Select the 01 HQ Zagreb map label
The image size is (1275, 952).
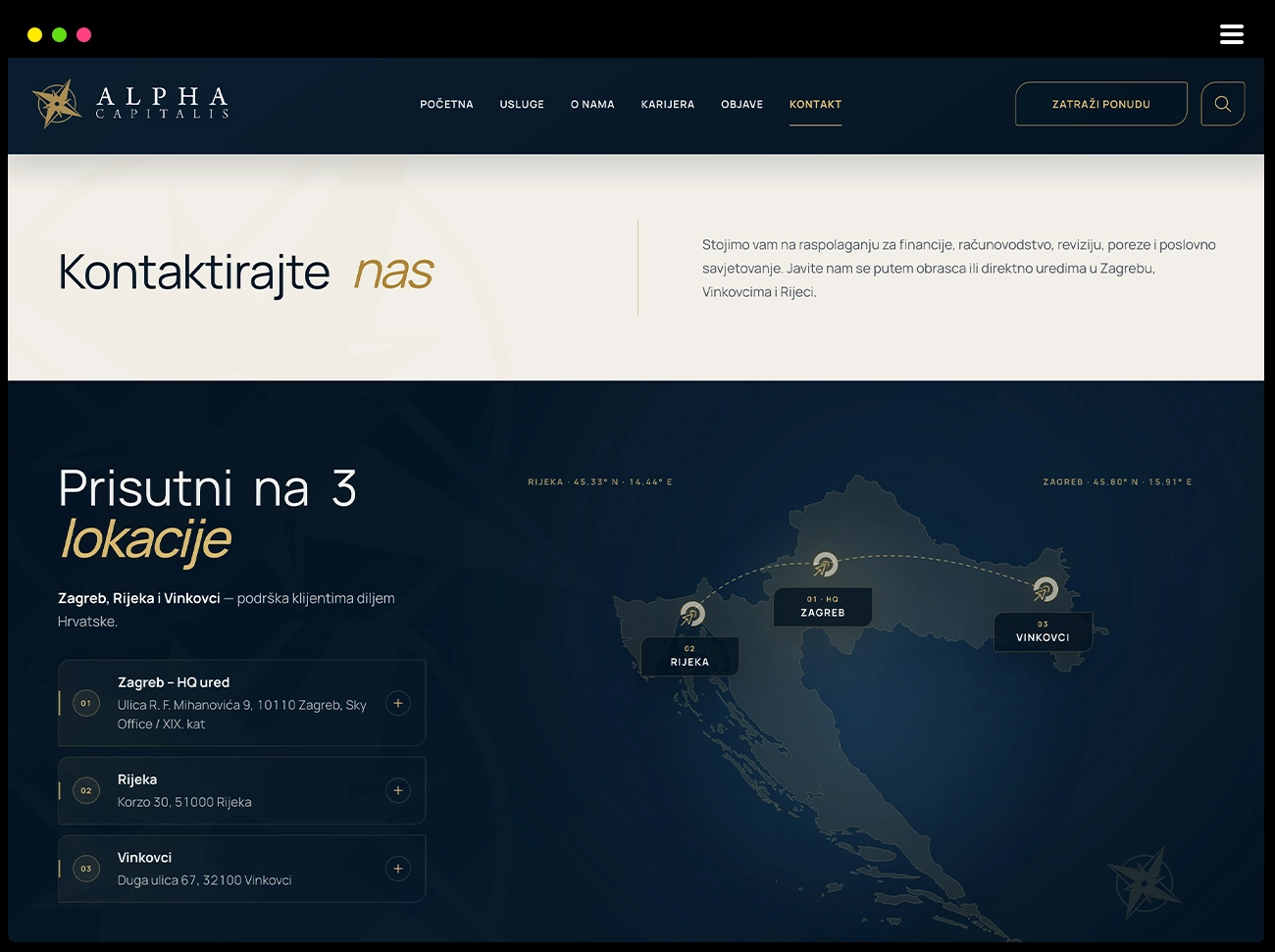pos(823,607)
